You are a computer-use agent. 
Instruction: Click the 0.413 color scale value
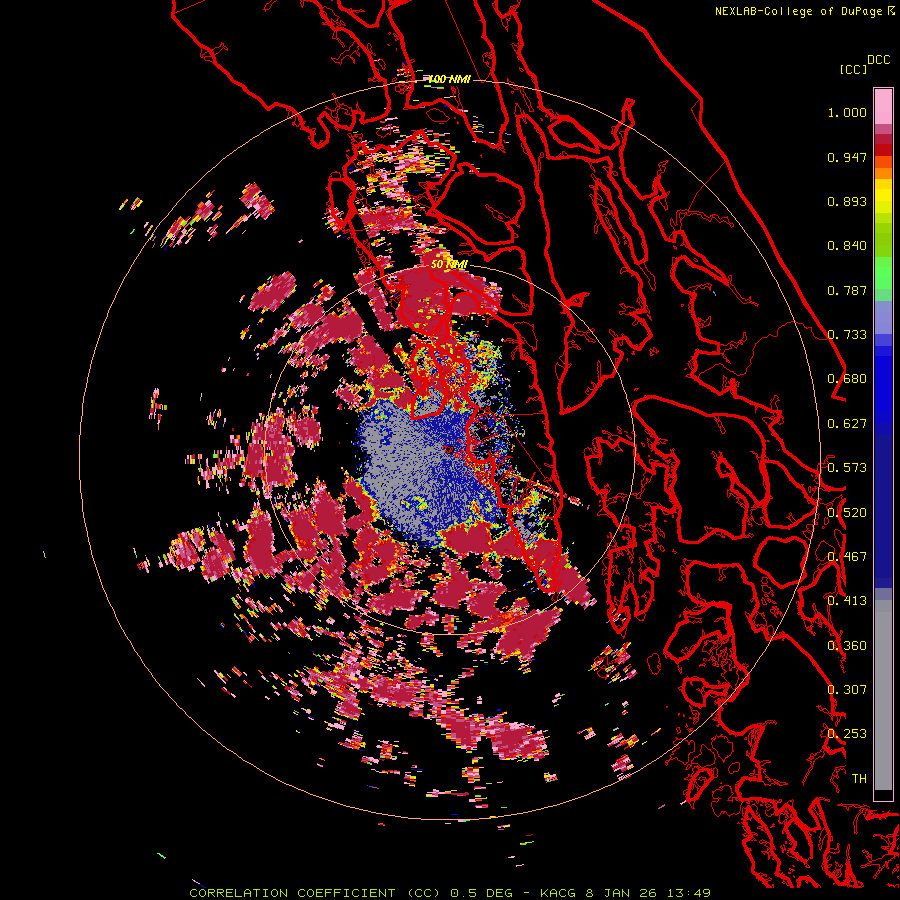tap(847, 601)
